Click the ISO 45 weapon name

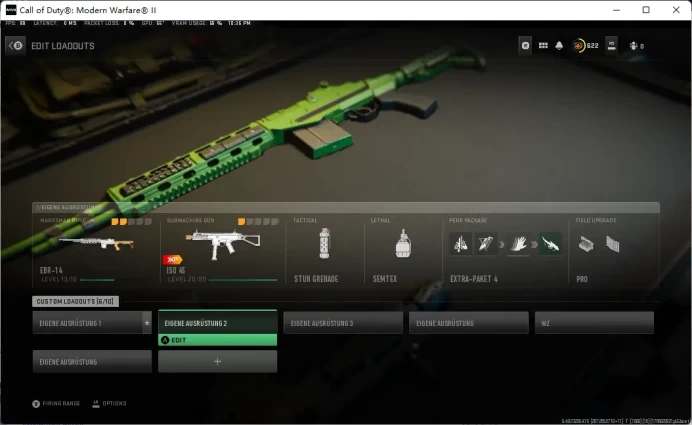pyautogui.click(x=176, y=270)
